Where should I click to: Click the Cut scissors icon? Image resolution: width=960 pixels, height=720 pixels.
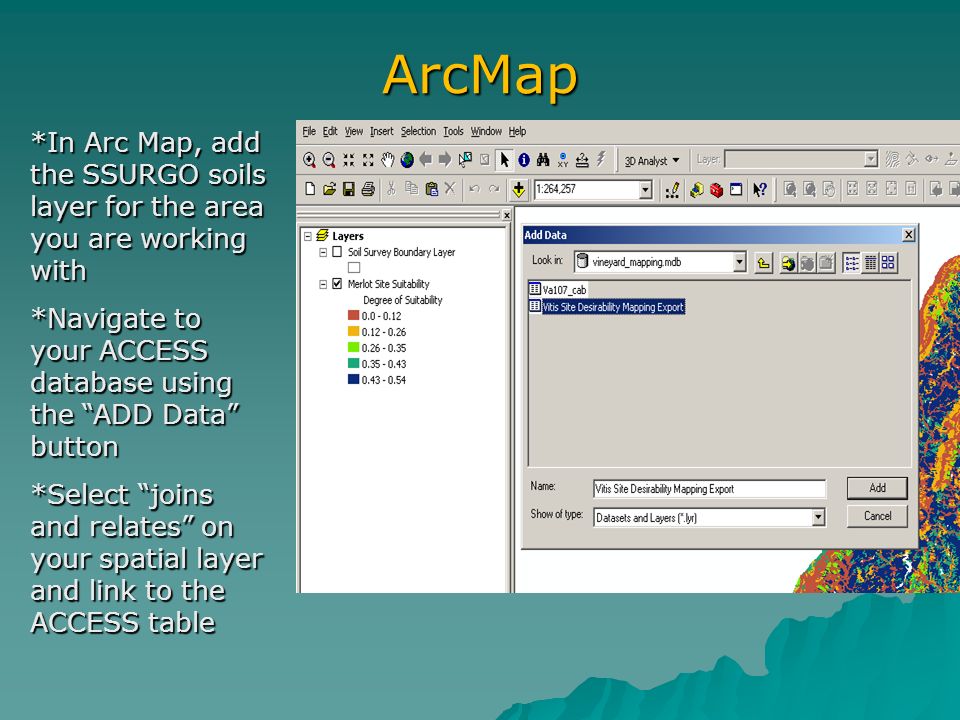pyautogui.click(x=391, y=189)
